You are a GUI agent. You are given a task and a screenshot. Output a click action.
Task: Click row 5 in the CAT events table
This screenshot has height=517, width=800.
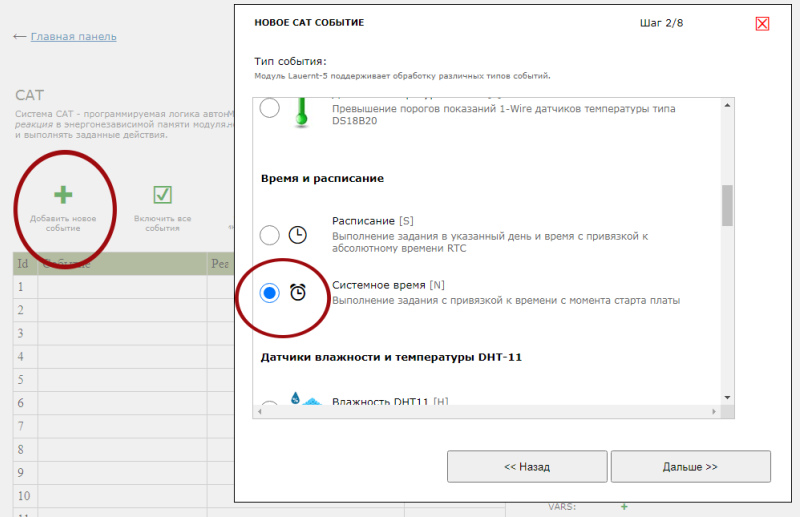123,380
